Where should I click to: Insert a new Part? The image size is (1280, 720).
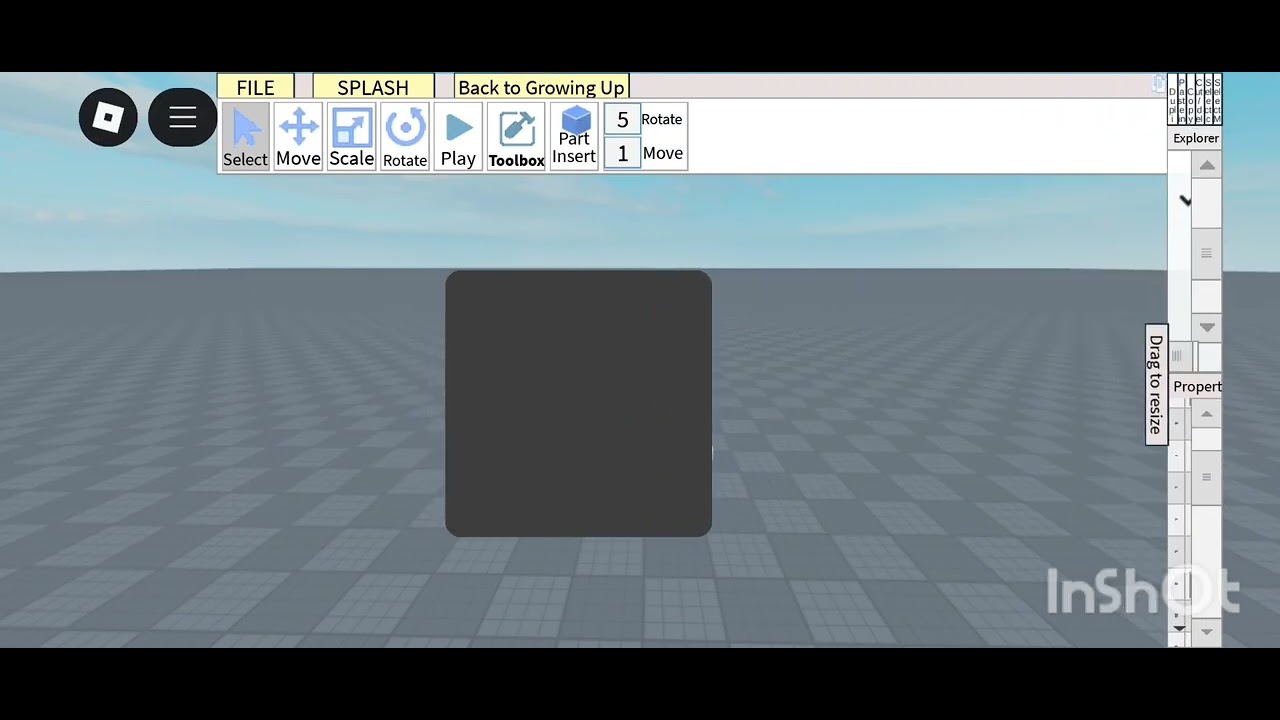574,136
